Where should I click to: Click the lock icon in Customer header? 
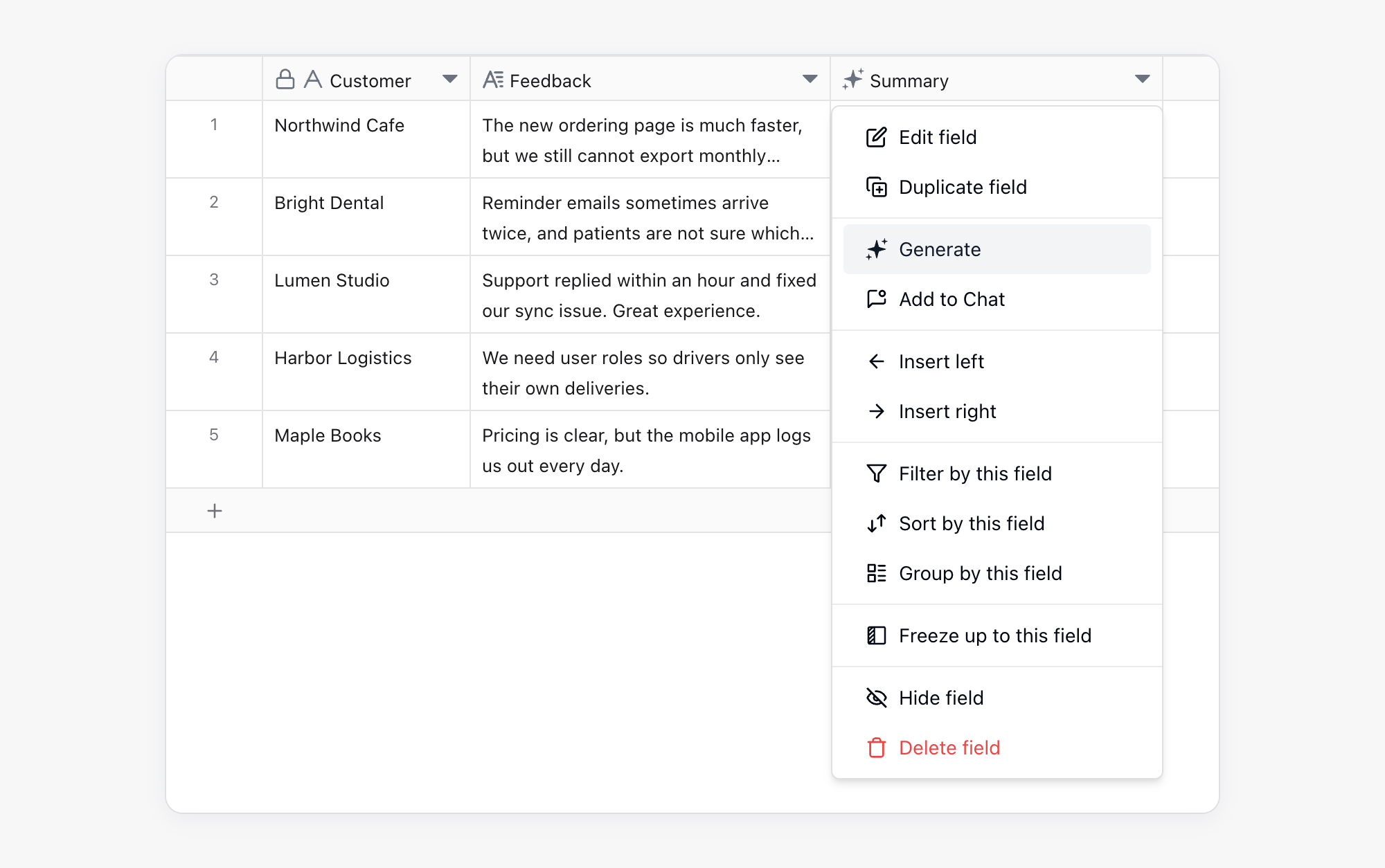[285, 80]
